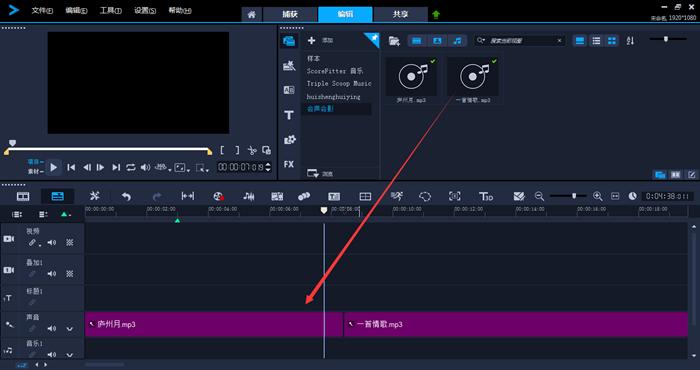Switch to the 共享 share tab
The image size is (700, 370).
click(x=400, y=14)
